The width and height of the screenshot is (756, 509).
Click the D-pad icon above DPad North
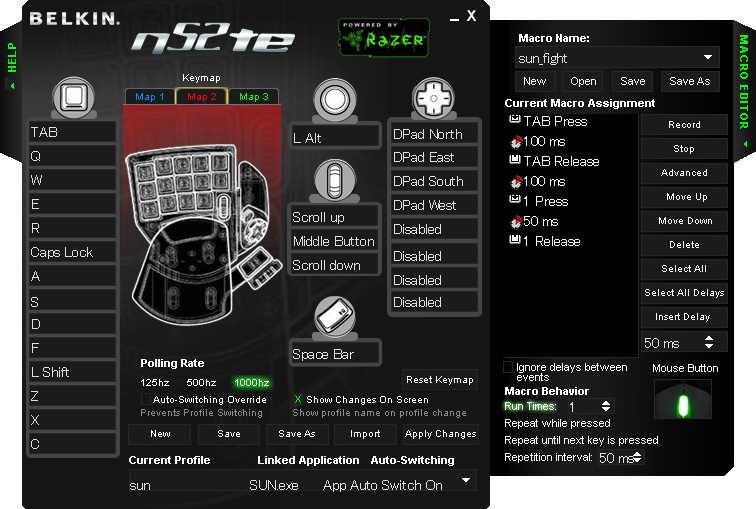click(433, 98)
